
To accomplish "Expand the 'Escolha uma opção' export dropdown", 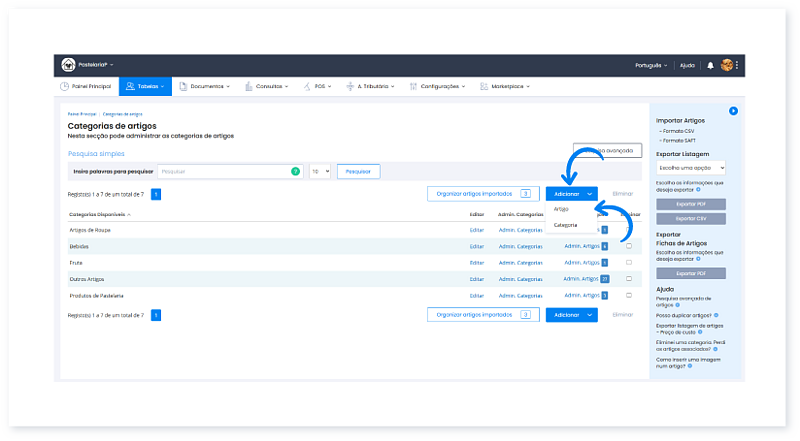I will pos(690,169).
